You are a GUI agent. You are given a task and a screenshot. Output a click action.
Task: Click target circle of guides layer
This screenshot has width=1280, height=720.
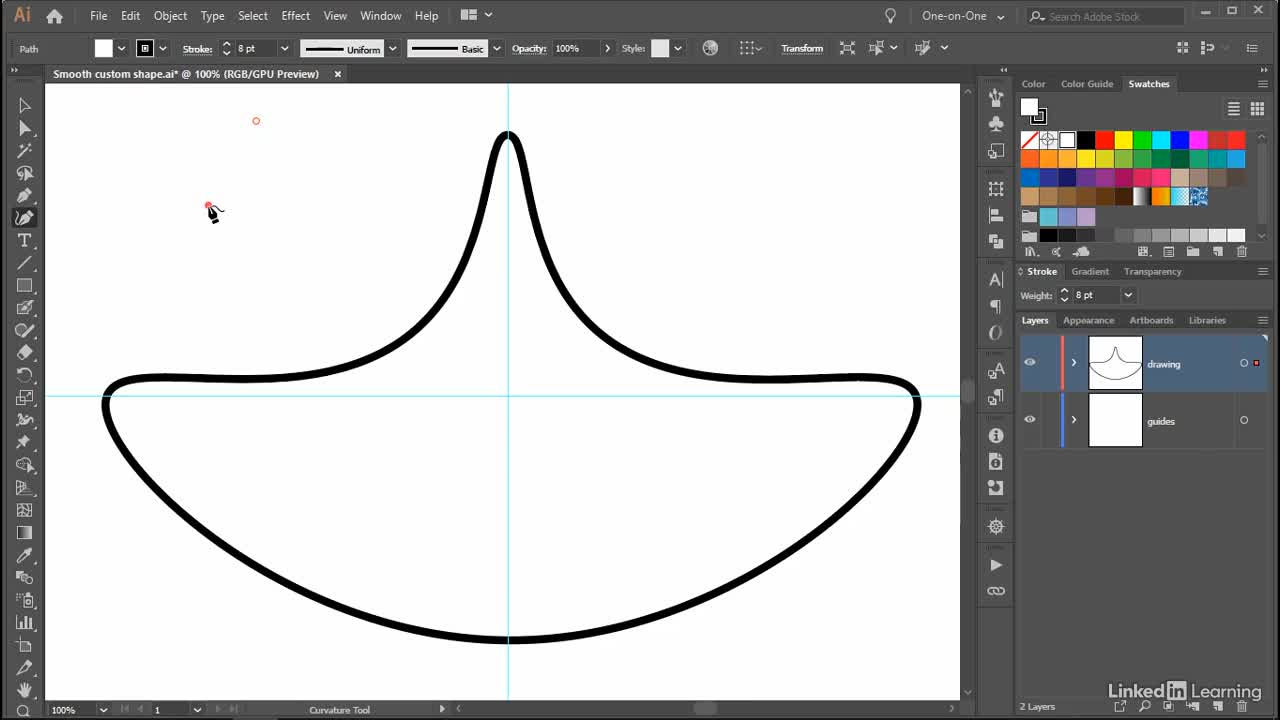(1244, 420)
